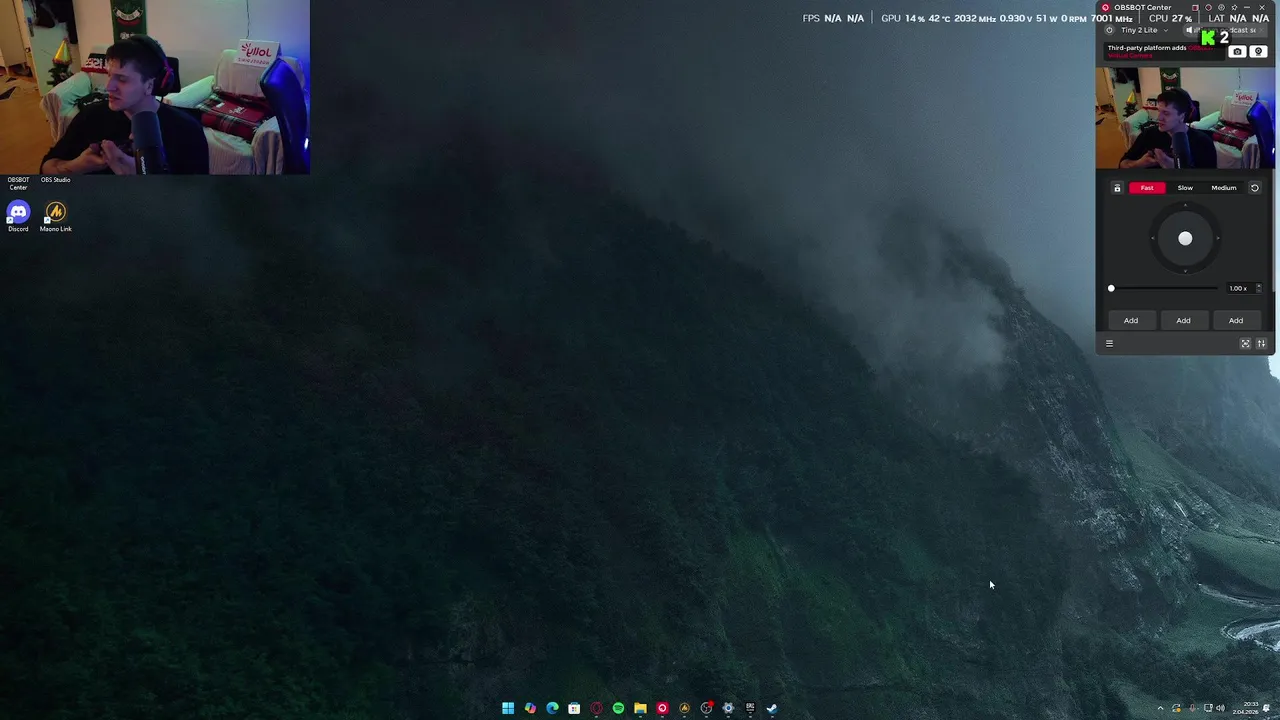Click the camera power icon in OBSBOT Center

click(x=1110, y=30)
